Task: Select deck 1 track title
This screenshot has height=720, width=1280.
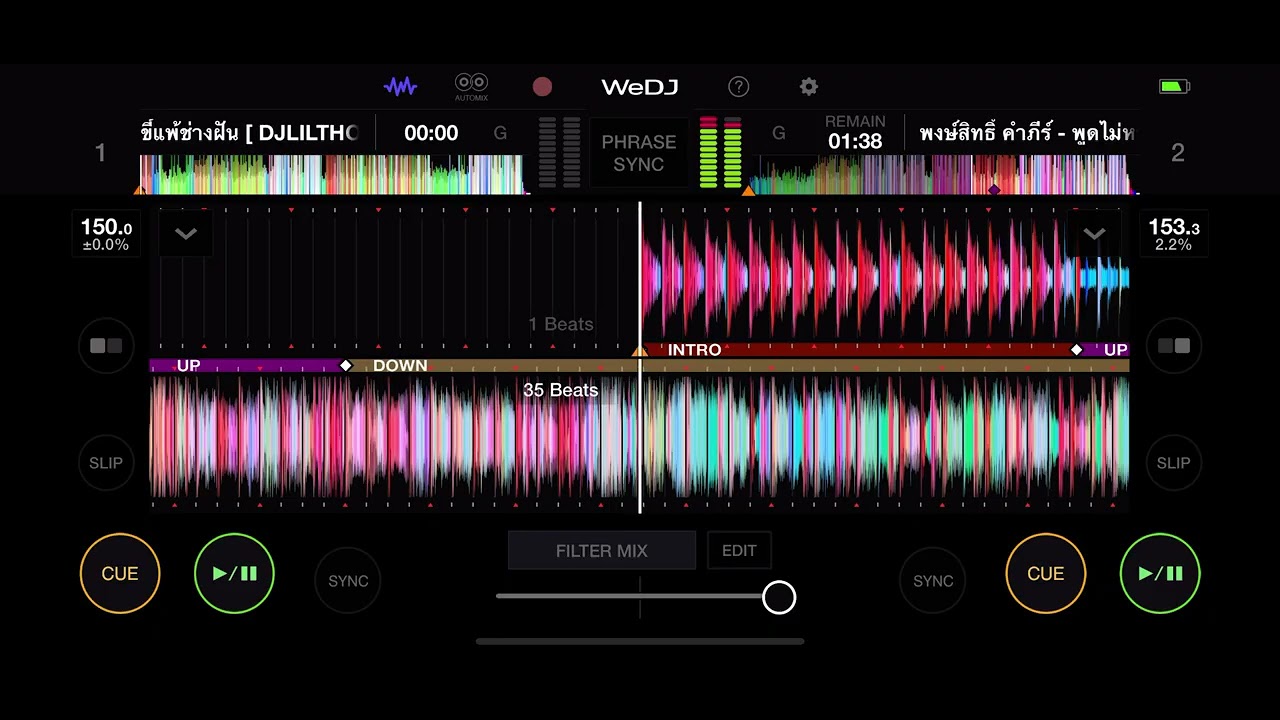Action: click(250, 133)
